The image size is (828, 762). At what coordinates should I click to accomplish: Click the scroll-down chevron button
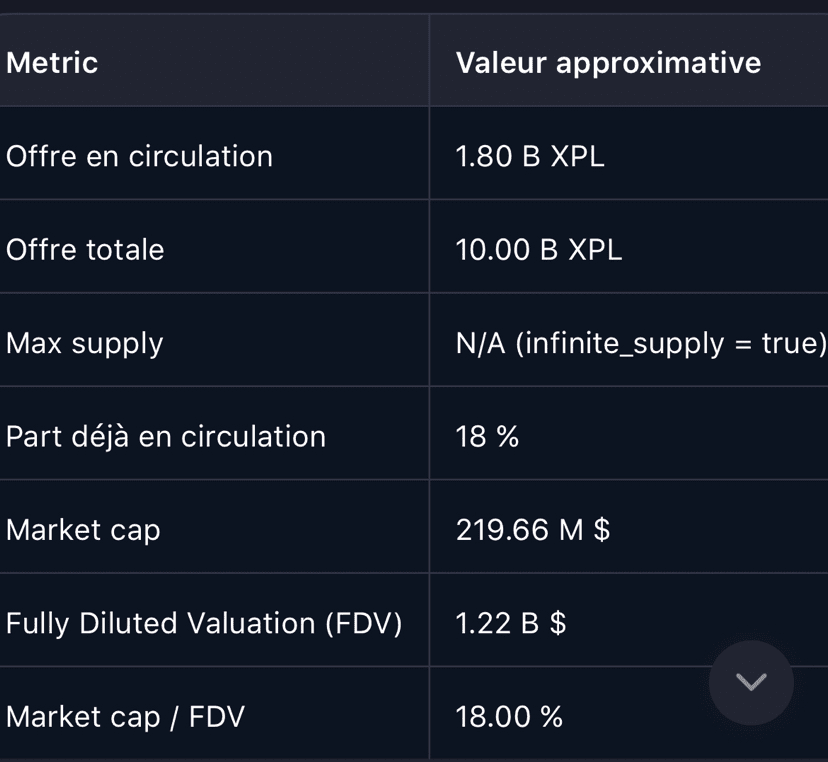(751, 682)
